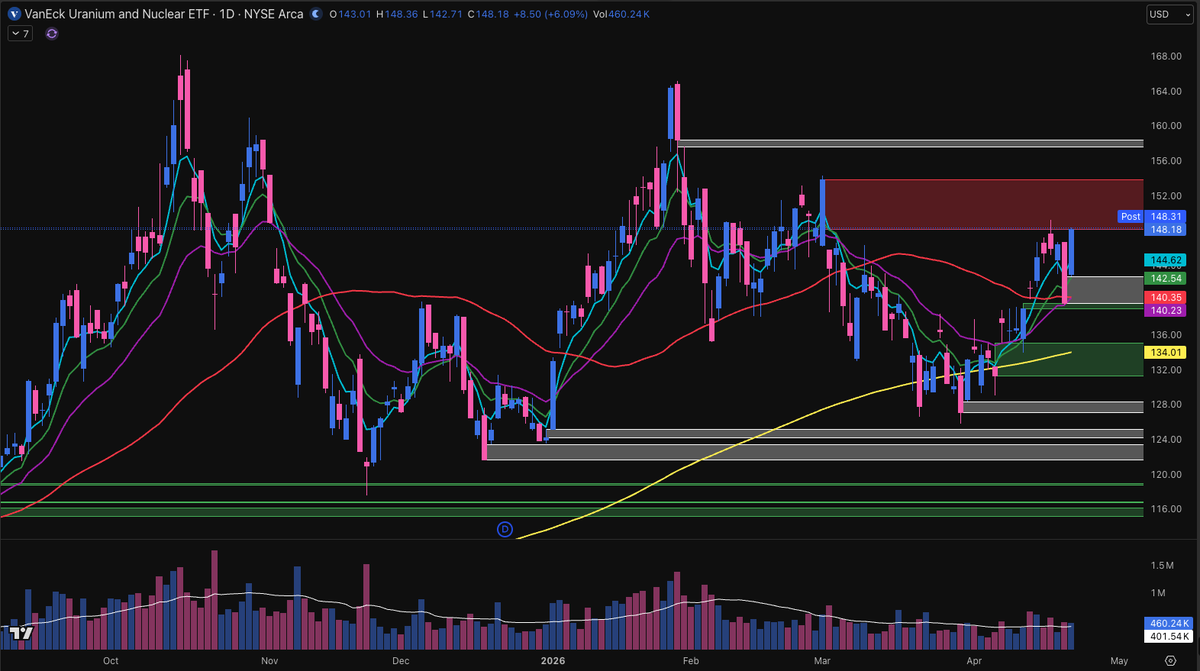Click the Oct time axis label

[x=110, y=661]
